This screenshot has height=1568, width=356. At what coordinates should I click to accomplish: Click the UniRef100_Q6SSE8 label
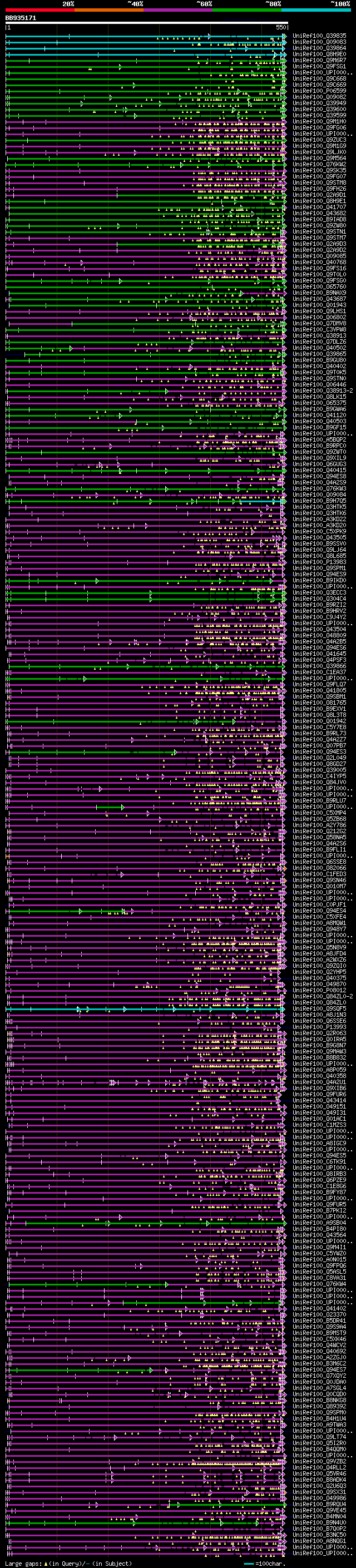[319, 862]
